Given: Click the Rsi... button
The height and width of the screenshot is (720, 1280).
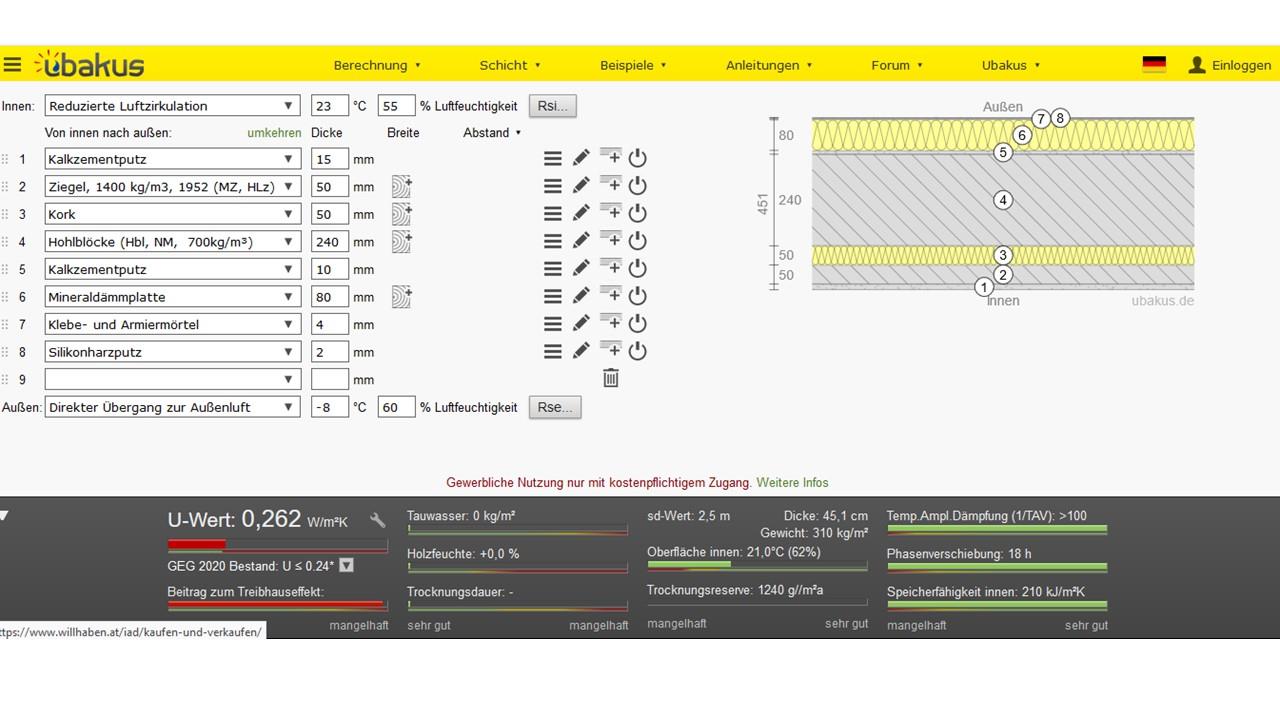Looking at the screenshot, I should tap(553, 106).
